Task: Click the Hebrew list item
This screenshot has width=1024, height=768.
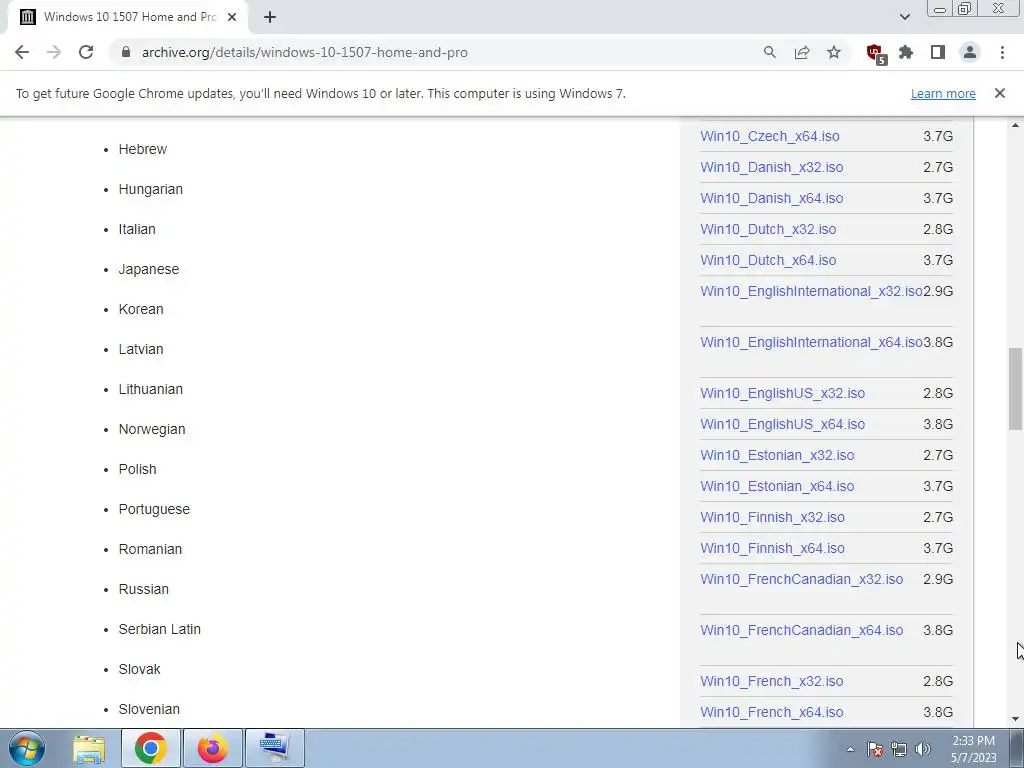Action: point(142,150)
